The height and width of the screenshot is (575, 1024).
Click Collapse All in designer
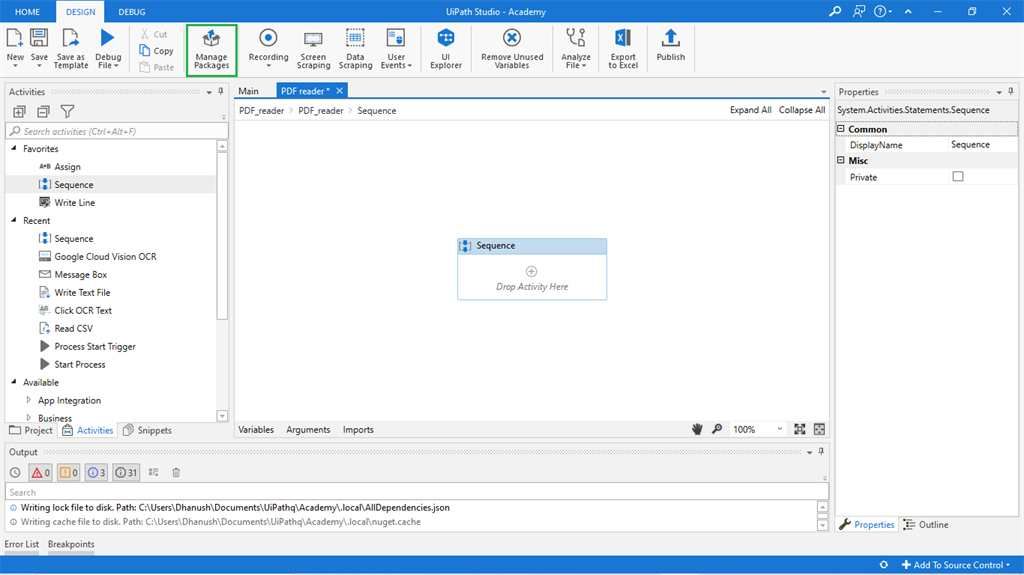[802, 110]
